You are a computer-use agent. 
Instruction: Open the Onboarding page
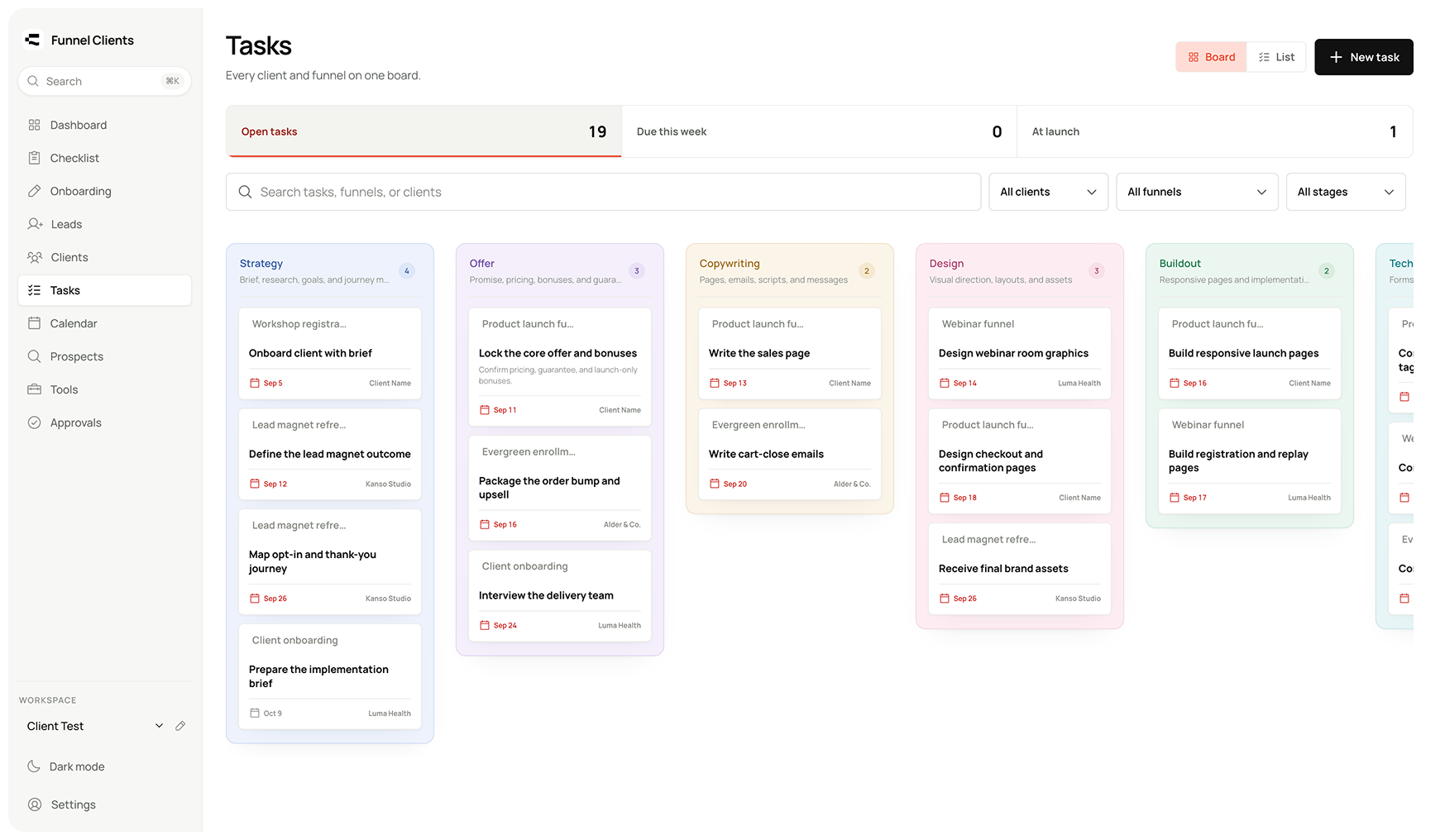point(104,191)
